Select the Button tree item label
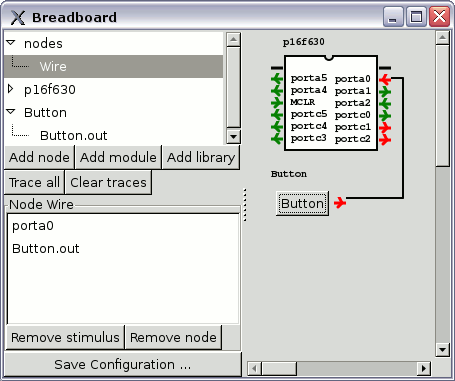This screenshot has height=381, width=455. click(x=45, y=113)
